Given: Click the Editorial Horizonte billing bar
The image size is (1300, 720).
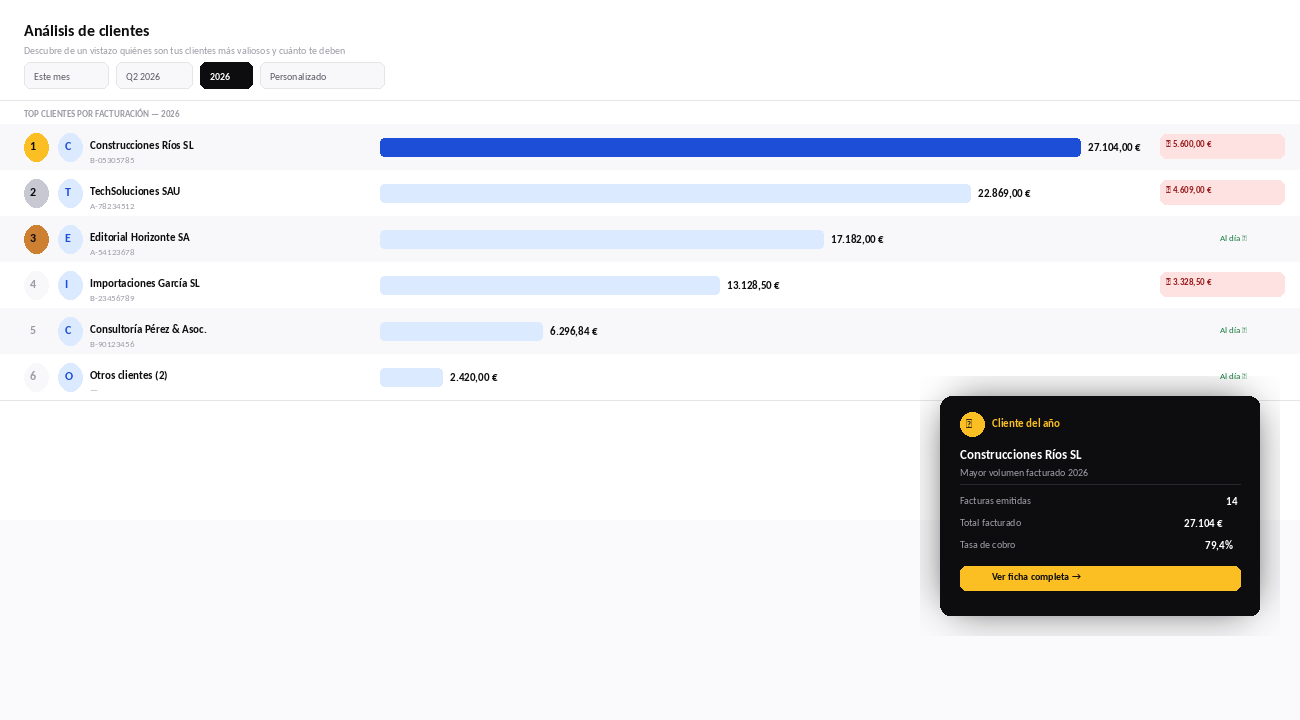Looking at the screenshot, I should pyautogui.click(x=602, y=240).
